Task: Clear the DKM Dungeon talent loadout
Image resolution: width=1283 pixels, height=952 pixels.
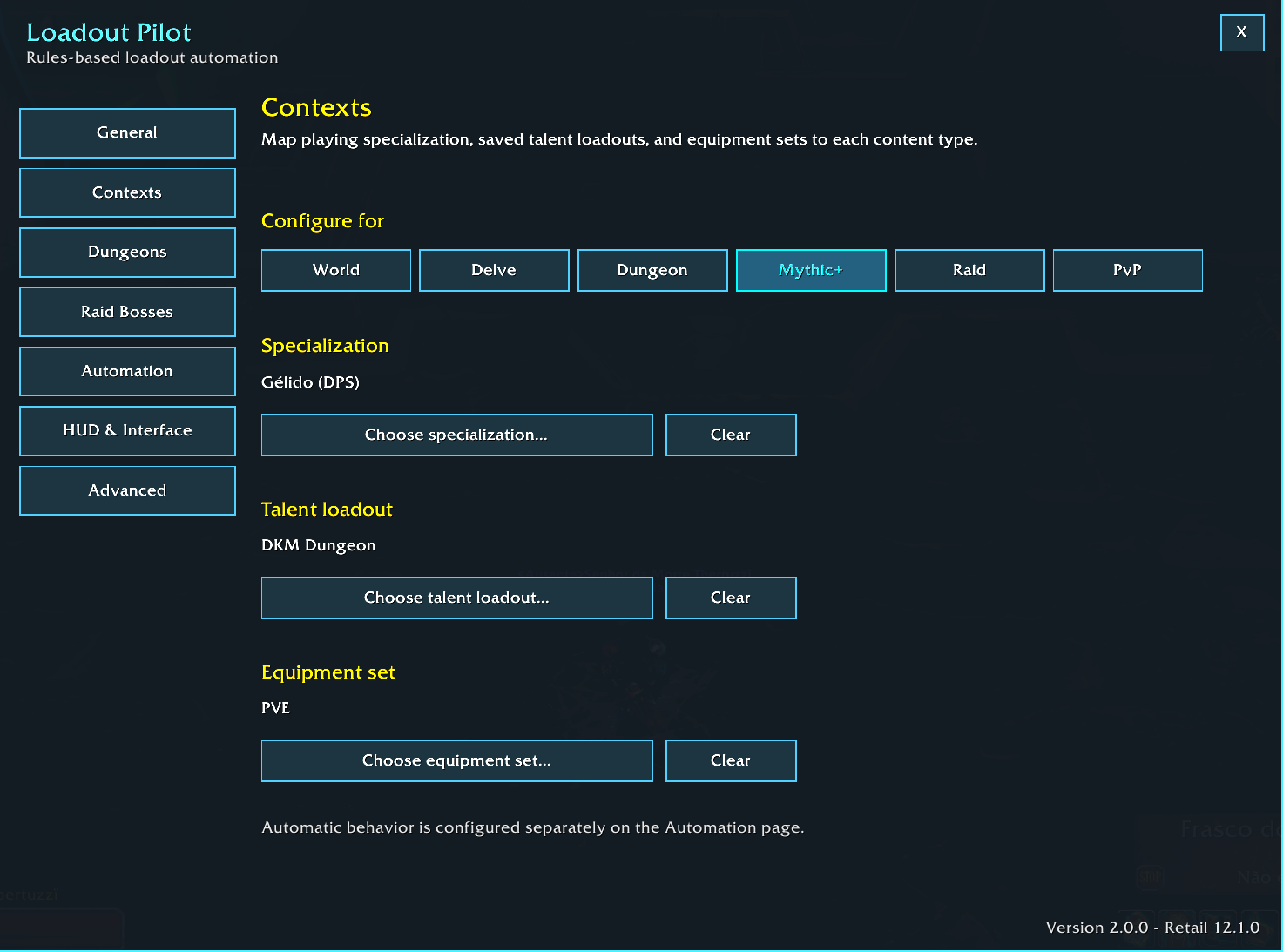Action: [x=731, y=598]
